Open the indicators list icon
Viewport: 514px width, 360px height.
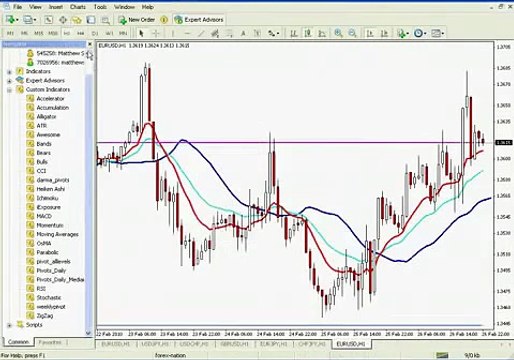point(401,33)
